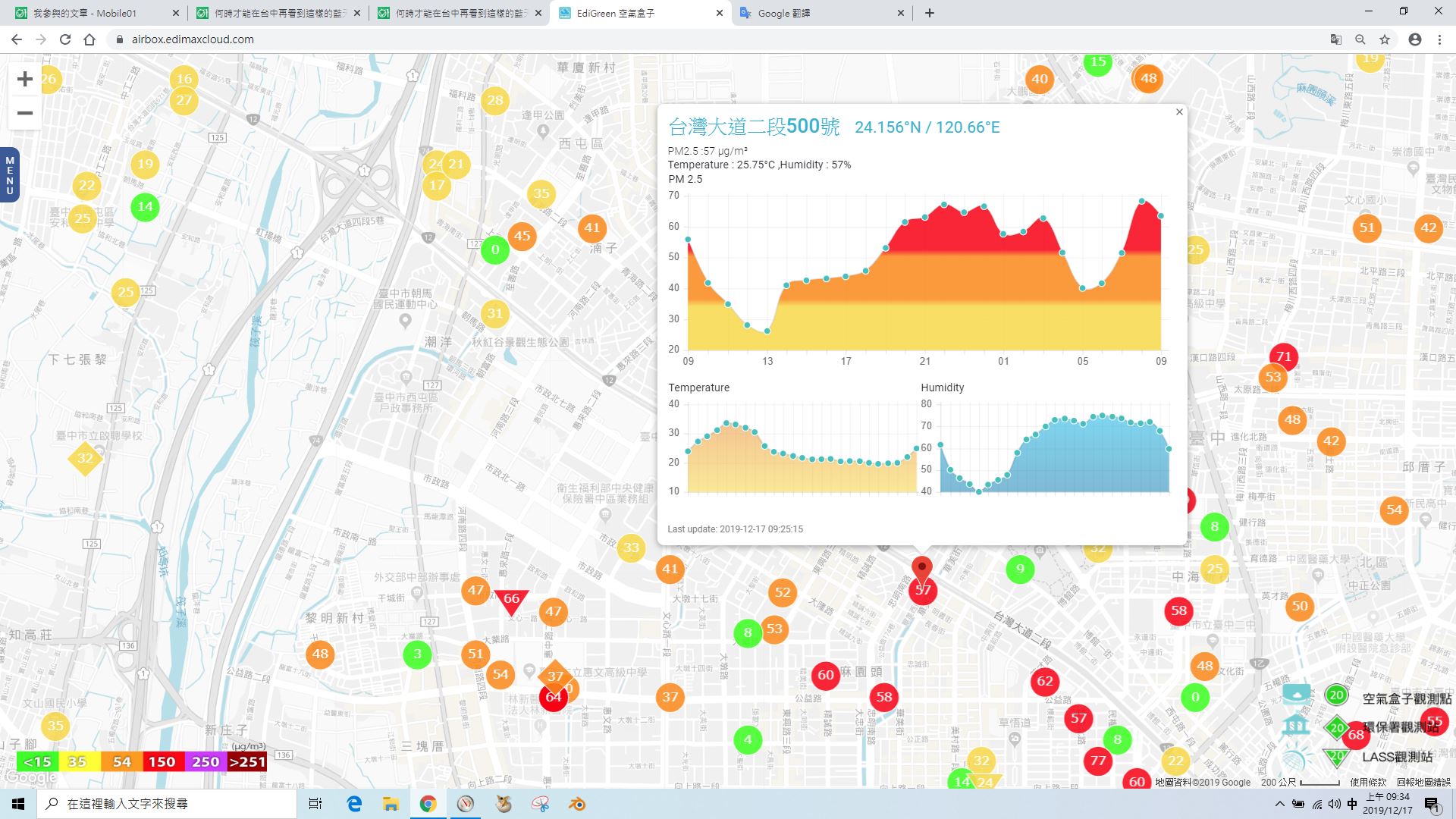Click the green station marker 9
This screenshot has height=819, width=1456.
[x=1020, y=569]
